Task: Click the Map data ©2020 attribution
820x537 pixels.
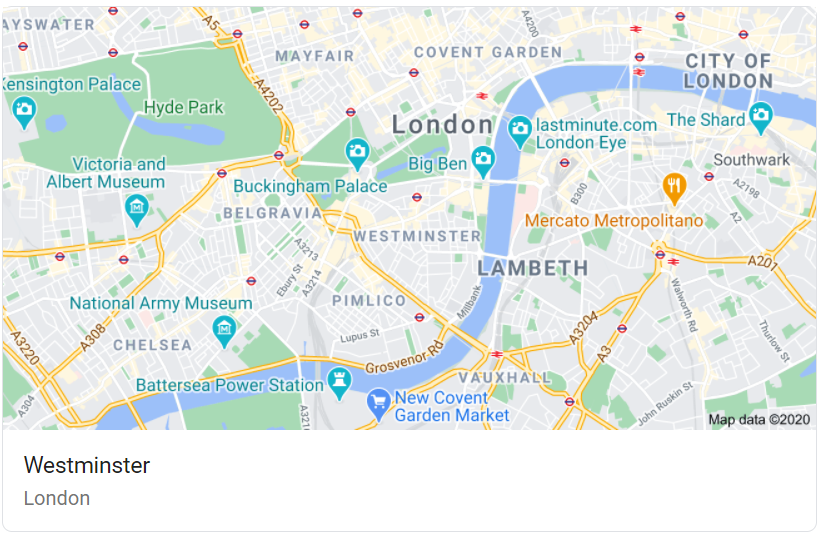Action: pyautogui.click(x=759, y=419)
